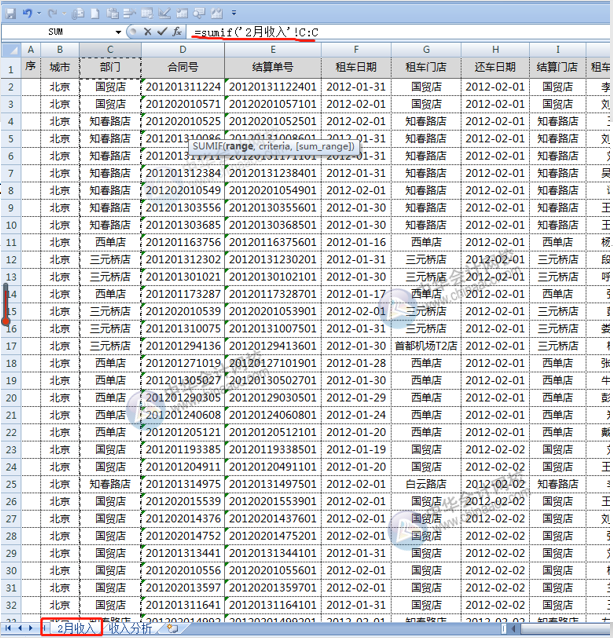Confirm formula with the checkmark icon

click(162, 32)
